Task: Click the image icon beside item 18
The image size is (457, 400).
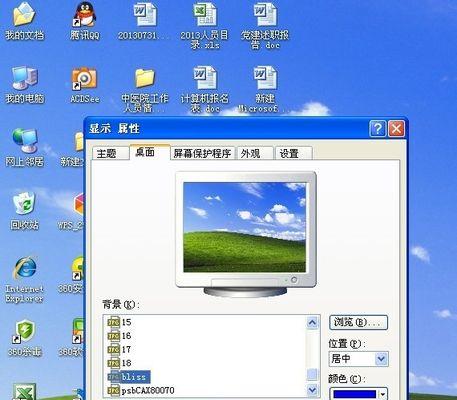Action: pos(114,363)
